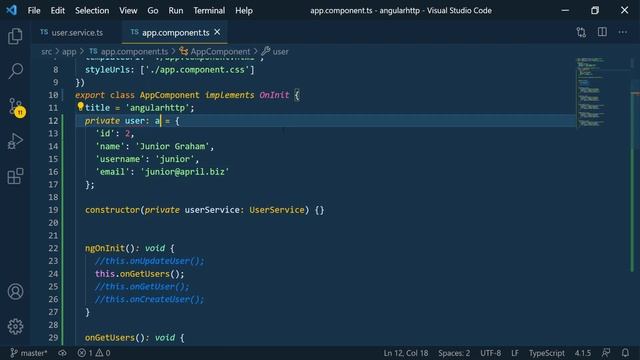Viewport: 640px width, 360px height.
Task: Open the Manage gear icon
Action: (15, 326)
